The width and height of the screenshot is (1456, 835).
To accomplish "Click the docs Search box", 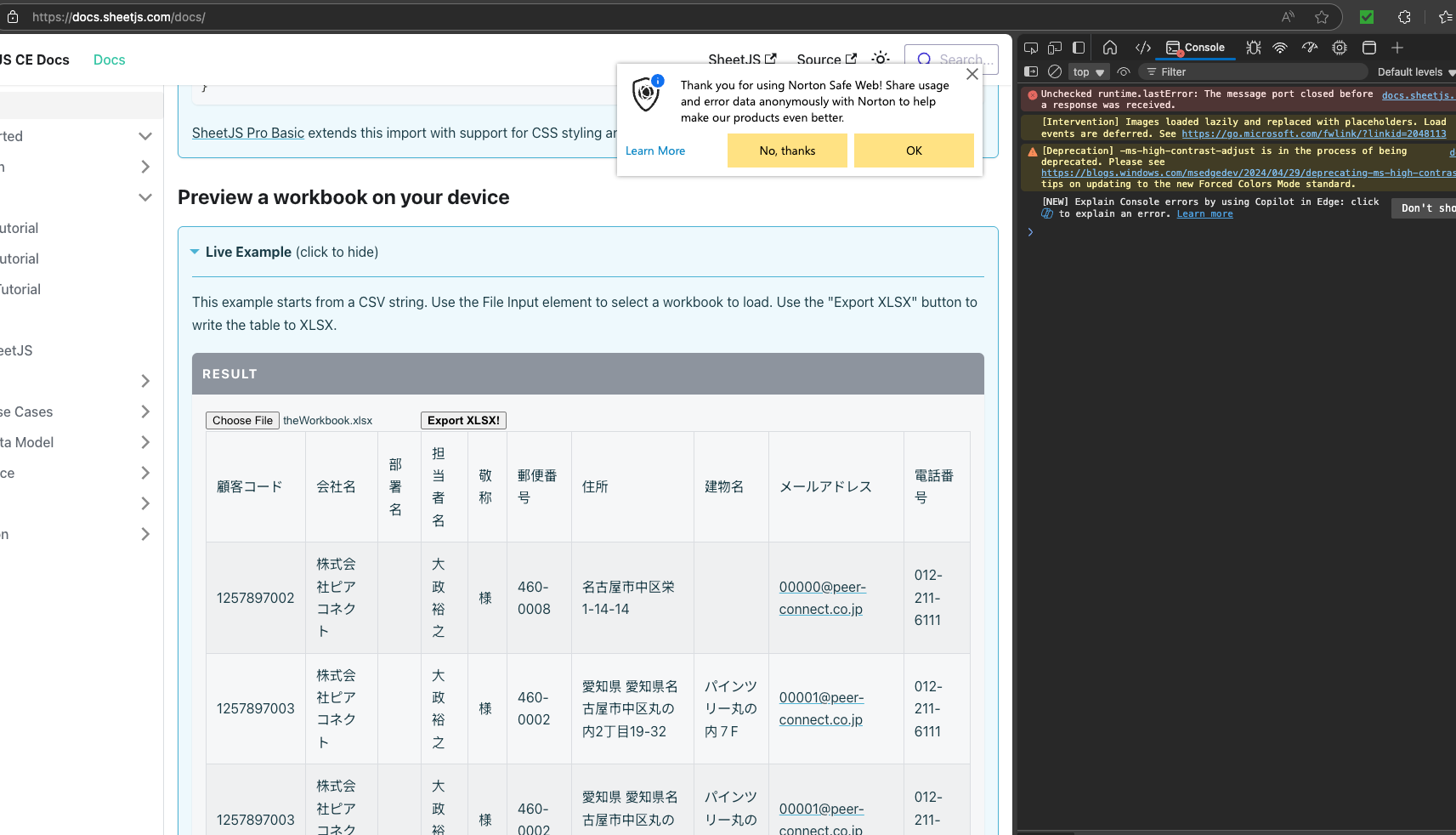I will tap(951, 60).
